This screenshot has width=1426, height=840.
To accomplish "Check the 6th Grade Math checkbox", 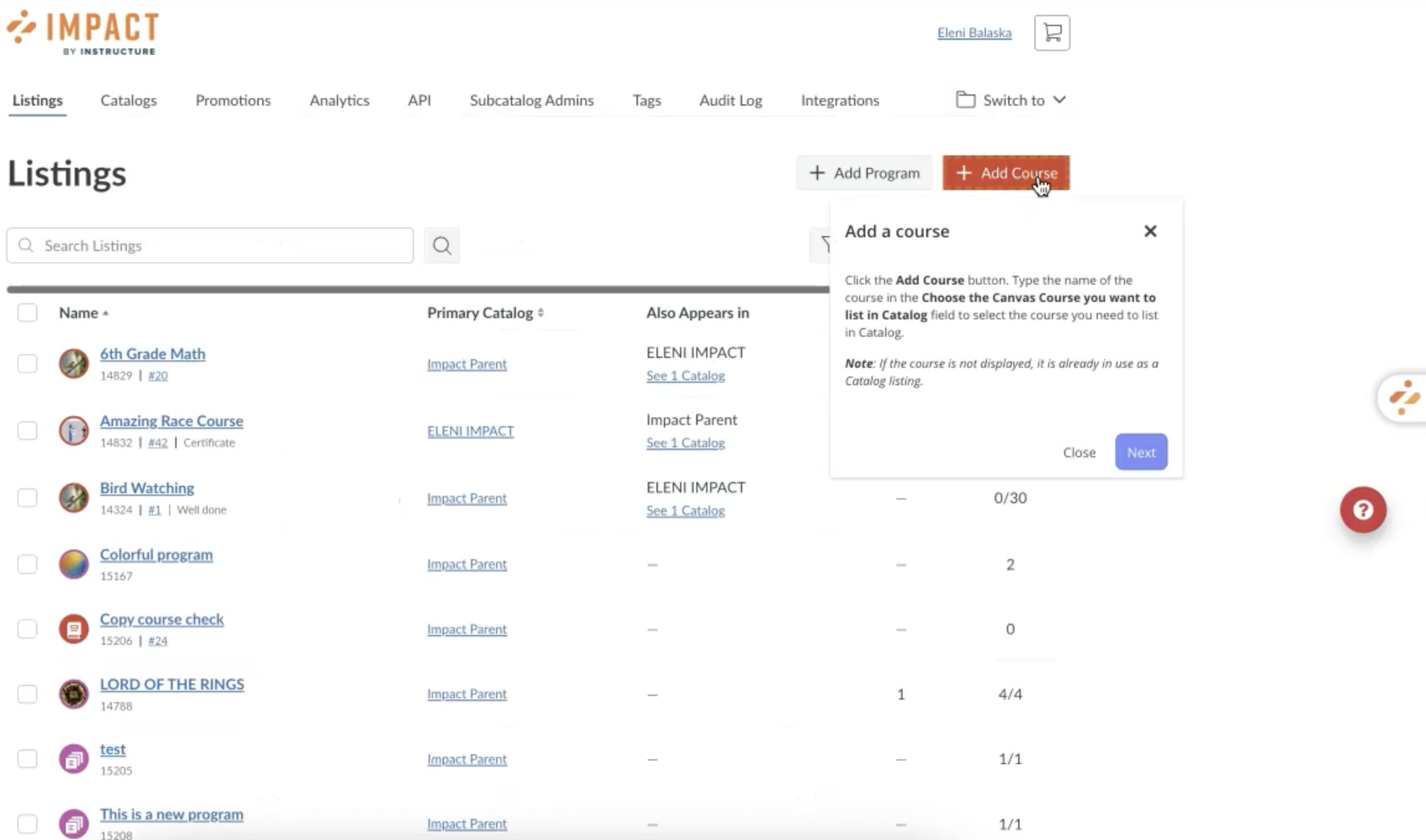I will point(27,363).
